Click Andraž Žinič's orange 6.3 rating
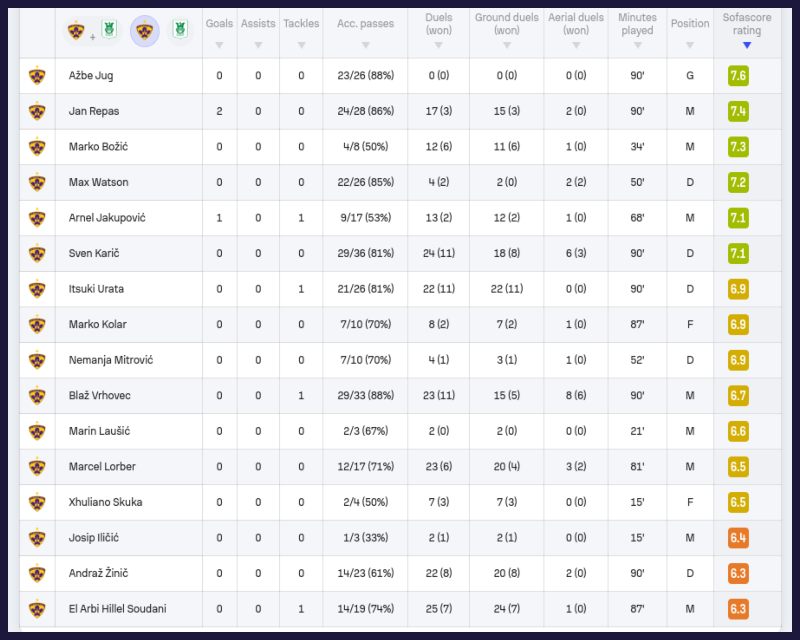This screenshot has height=640, width=800. [x=739, y=573]
